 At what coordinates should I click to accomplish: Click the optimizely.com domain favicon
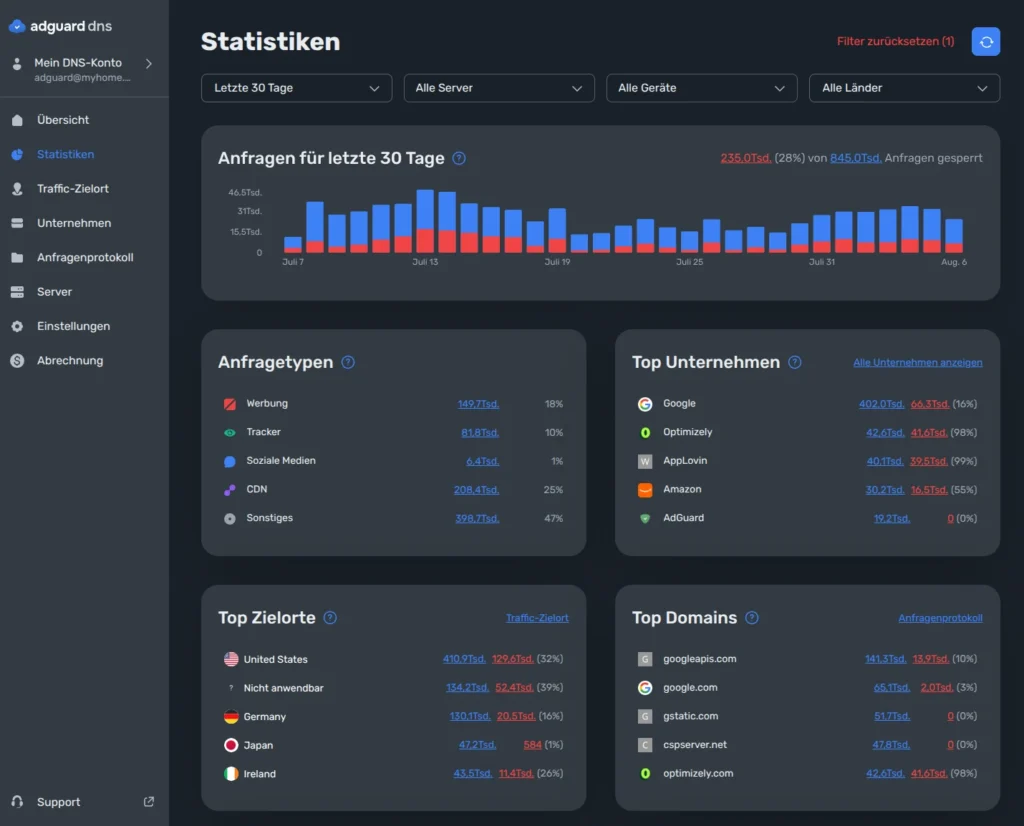pos(645,774)
